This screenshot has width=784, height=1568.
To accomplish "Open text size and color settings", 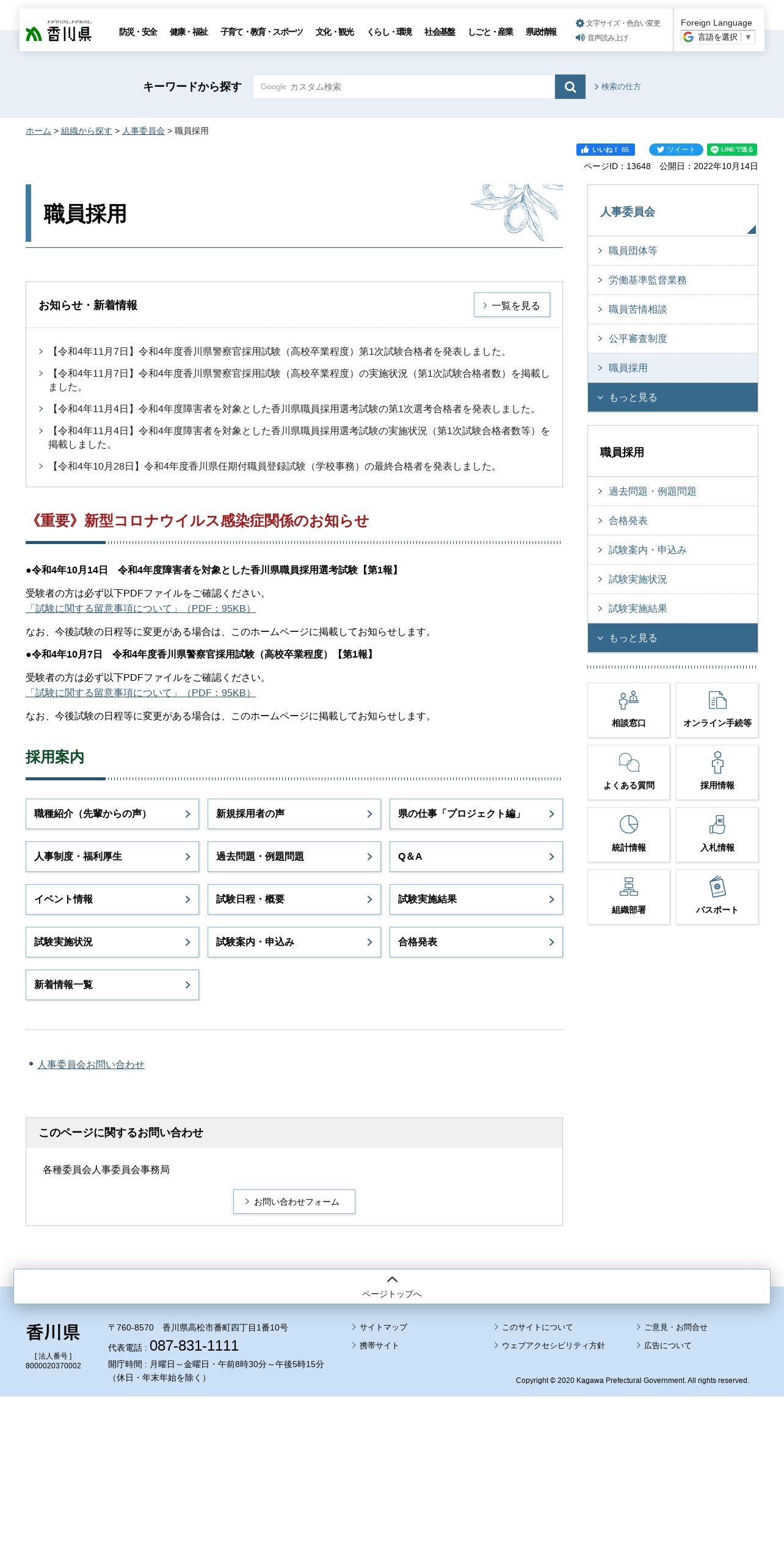I will tap(618, 23).
